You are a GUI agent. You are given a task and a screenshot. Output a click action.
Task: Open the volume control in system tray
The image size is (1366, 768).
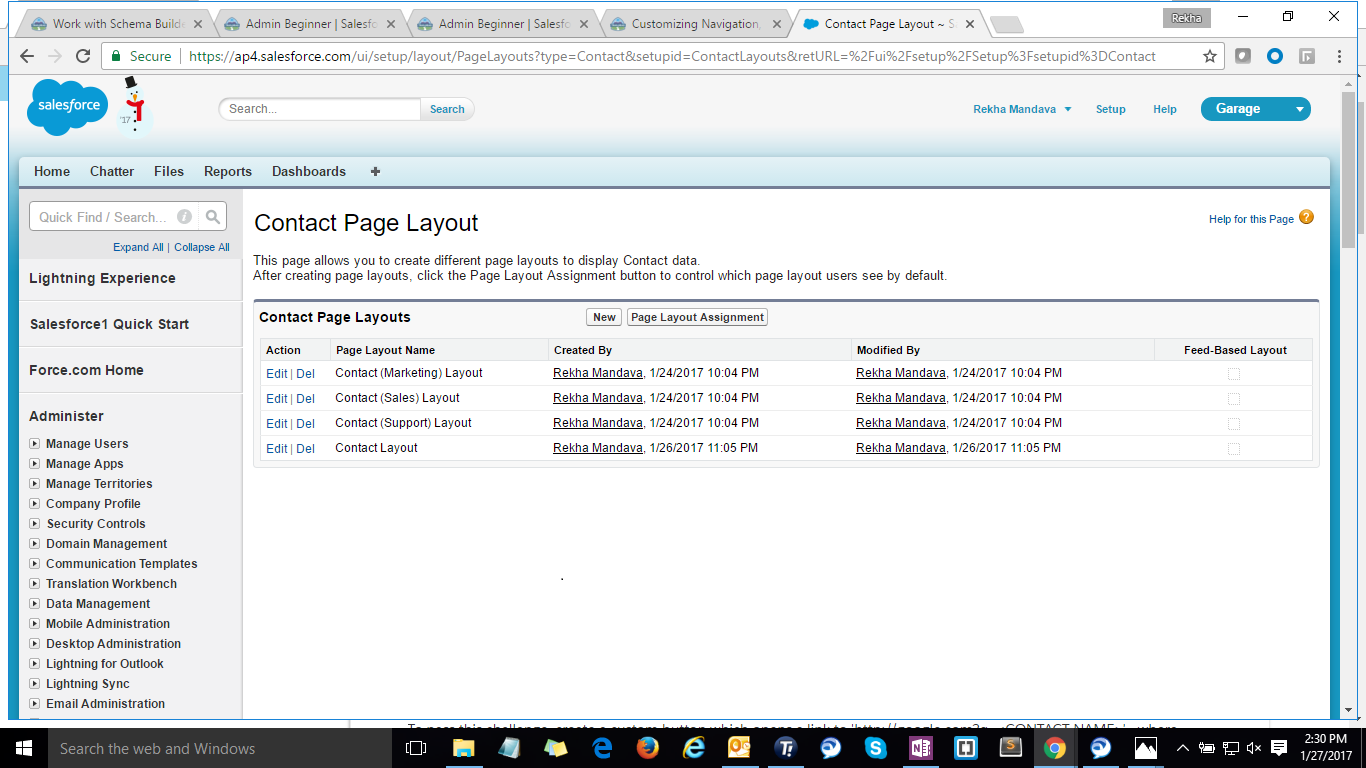point(1254,748)
